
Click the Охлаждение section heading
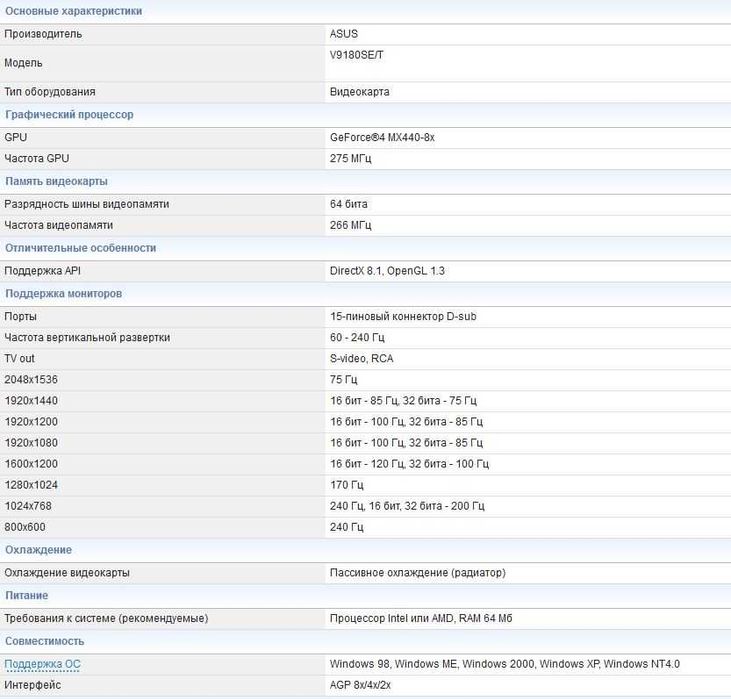pos(38,550)
